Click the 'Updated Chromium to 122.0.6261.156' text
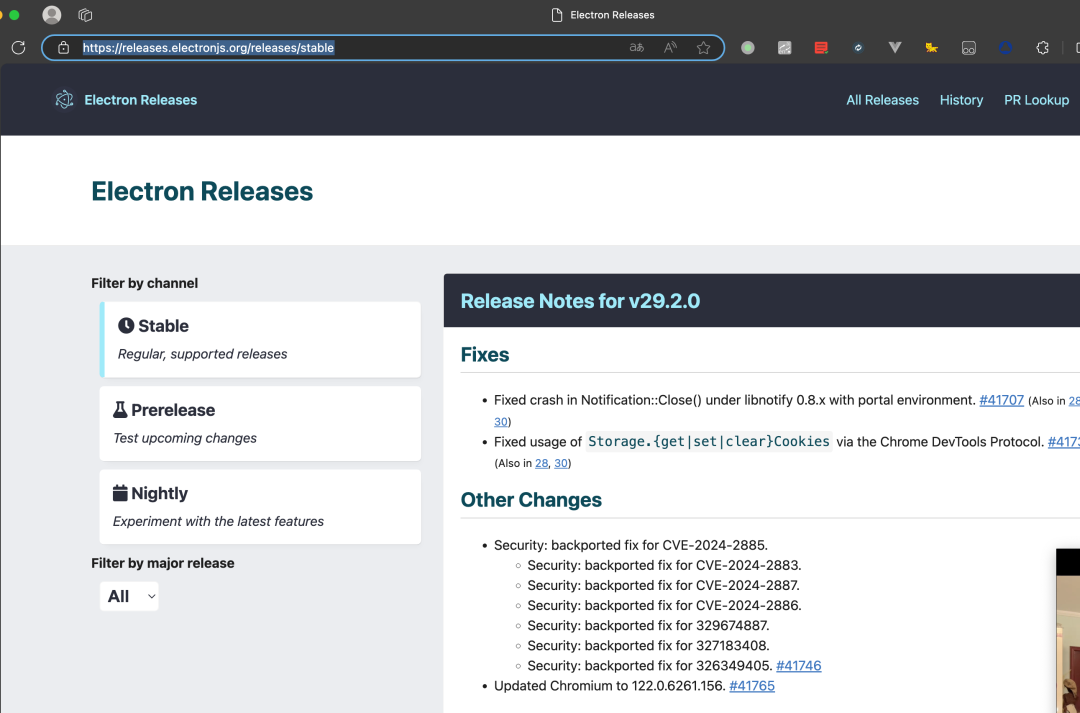The image size is (1080, 713). (x=610, y=685)
